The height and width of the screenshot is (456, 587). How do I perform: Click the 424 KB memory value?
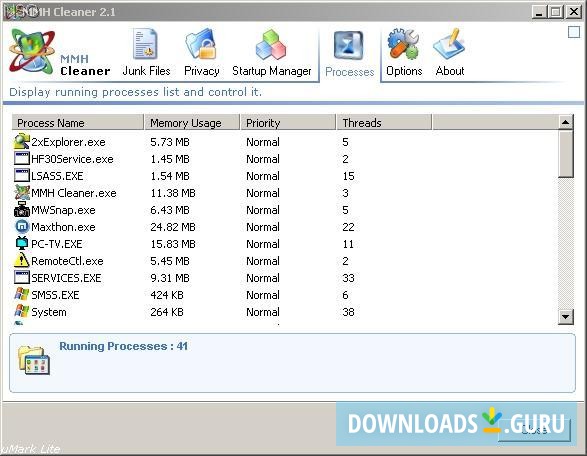click(x=167, y=295)
